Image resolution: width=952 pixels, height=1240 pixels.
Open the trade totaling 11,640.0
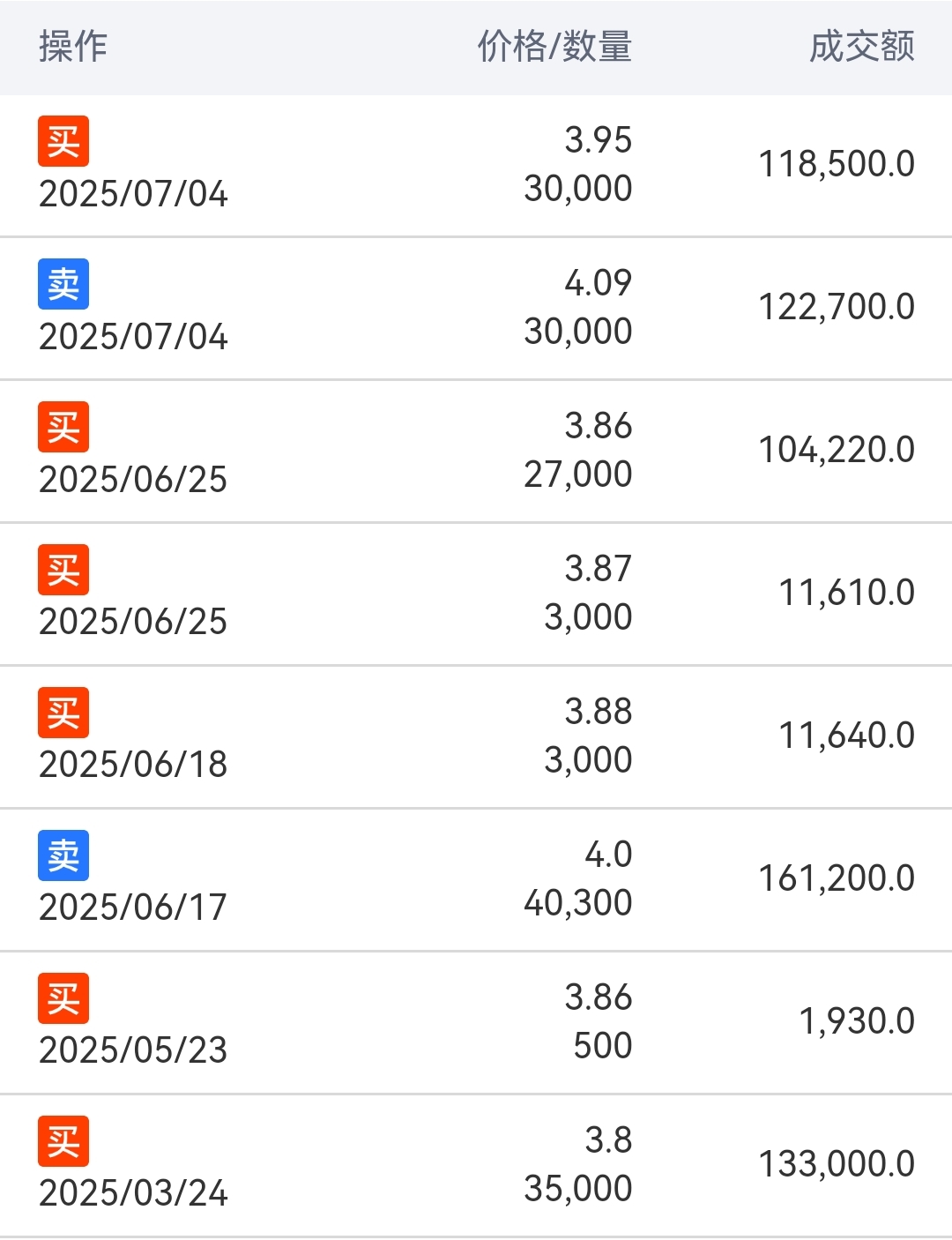pos(476,737)
